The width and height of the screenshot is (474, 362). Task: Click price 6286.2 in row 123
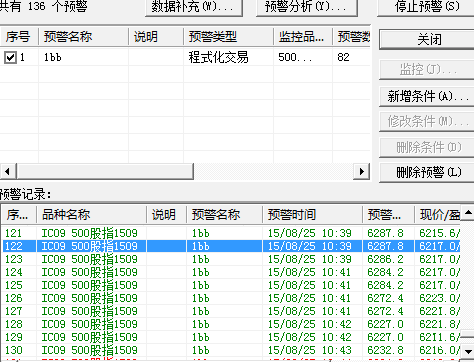coord(385,259)
